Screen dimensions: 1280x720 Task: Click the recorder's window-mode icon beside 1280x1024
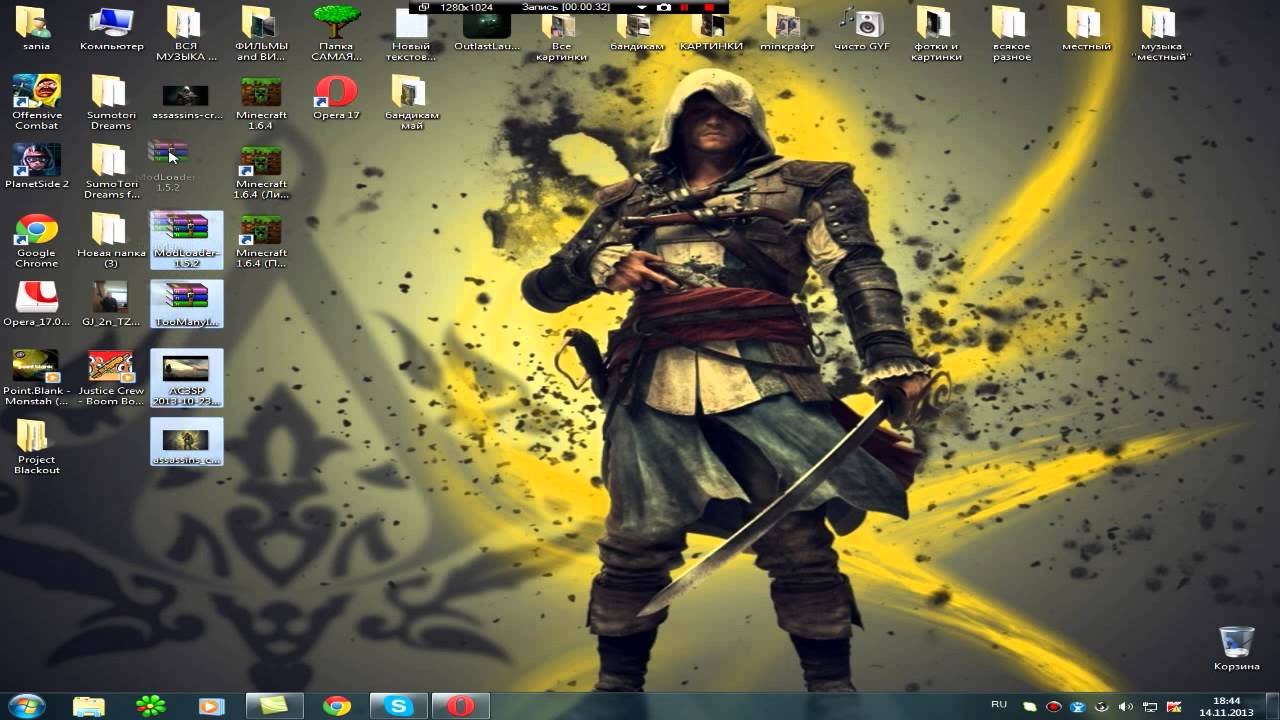(424, 7)
